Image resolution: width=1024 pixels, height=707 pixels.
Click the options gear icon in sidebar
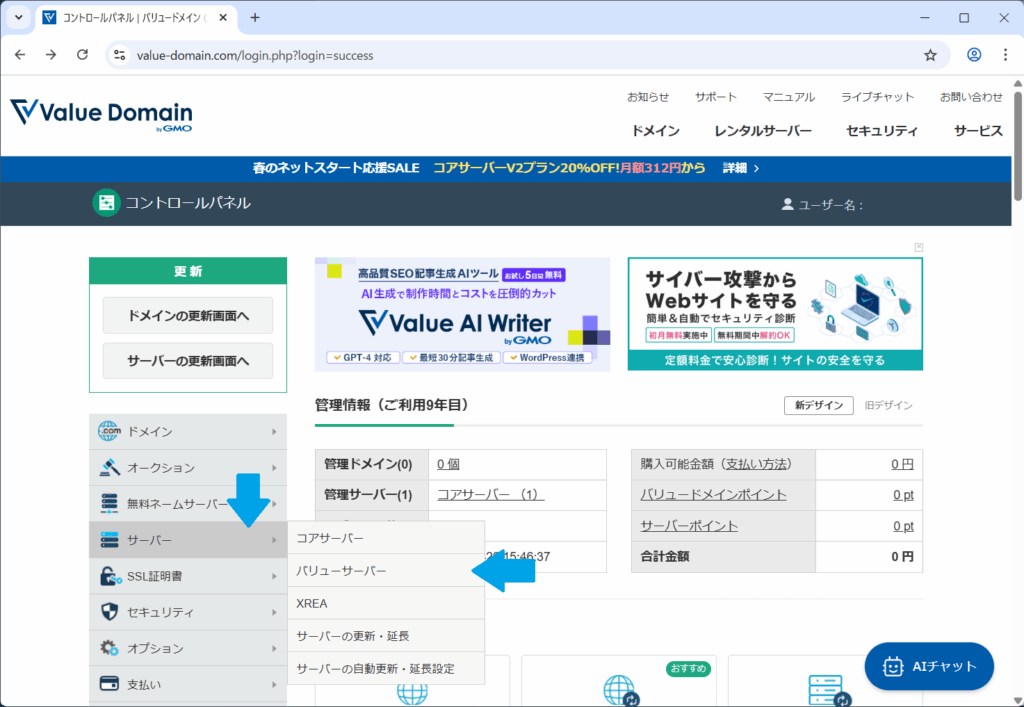[109, 648]
